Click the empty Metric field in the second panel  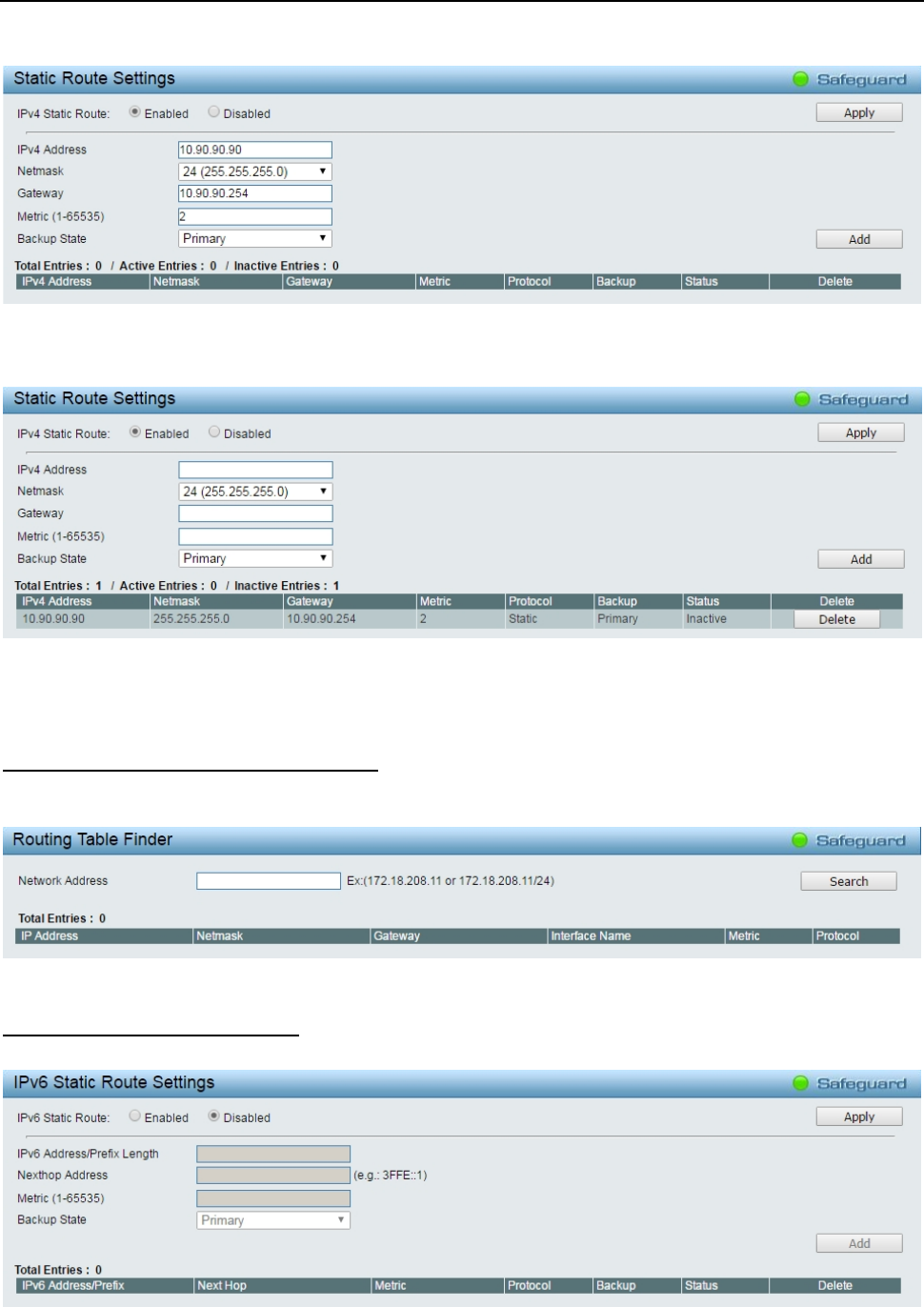[x=255, y=536]
